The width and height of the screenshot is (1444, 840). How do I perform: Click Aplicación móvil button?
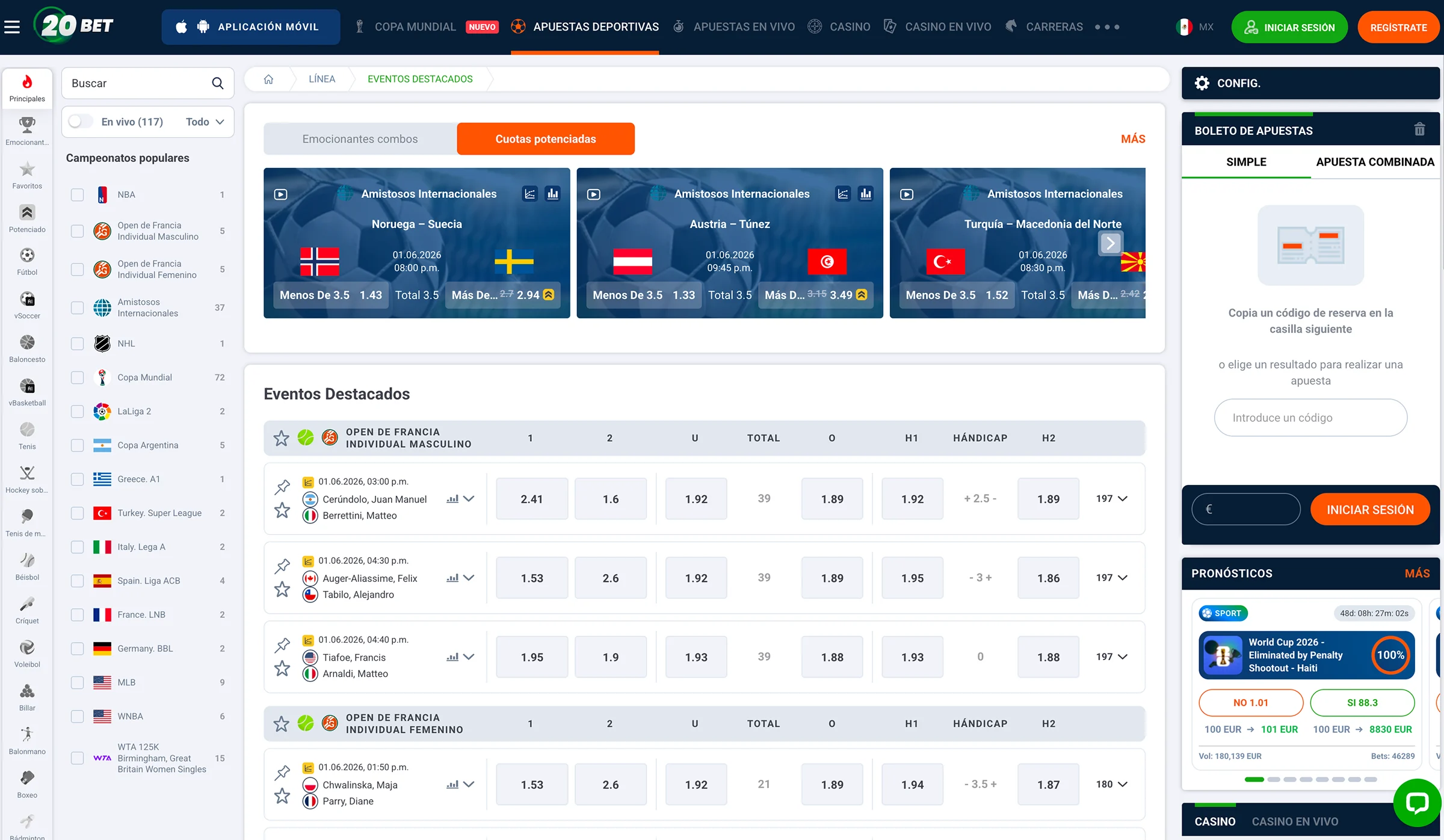pos(250,26)
